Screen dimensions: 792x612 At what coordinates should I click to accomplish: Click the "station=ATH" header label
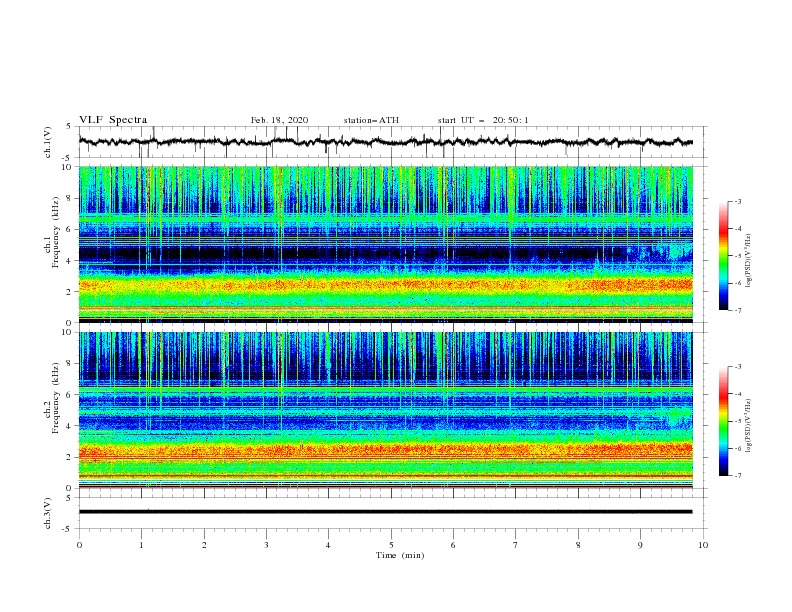pos(371,120)
